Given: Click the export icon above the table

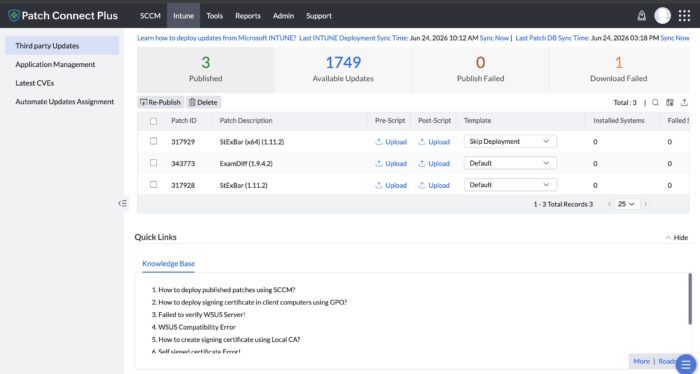Looking at the screenshot, I should click(684, 103).
